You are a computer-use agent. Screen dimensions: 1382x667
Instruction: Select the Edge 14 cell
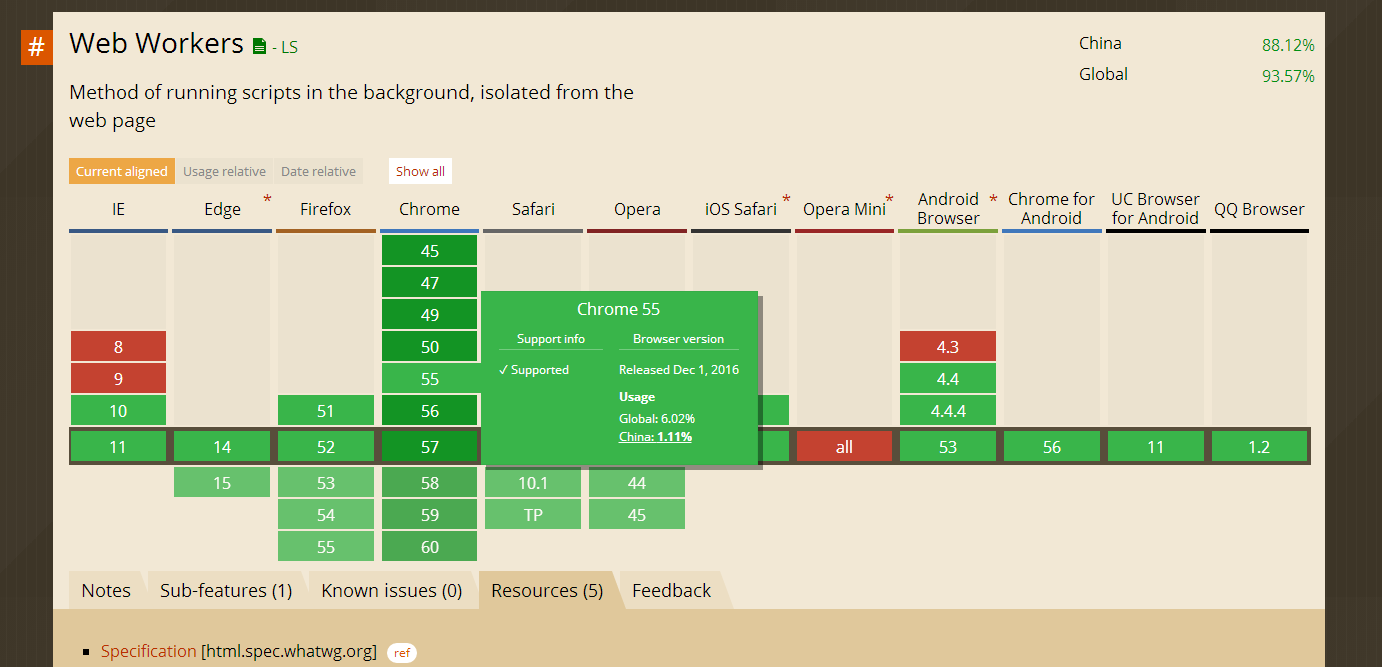222,447
